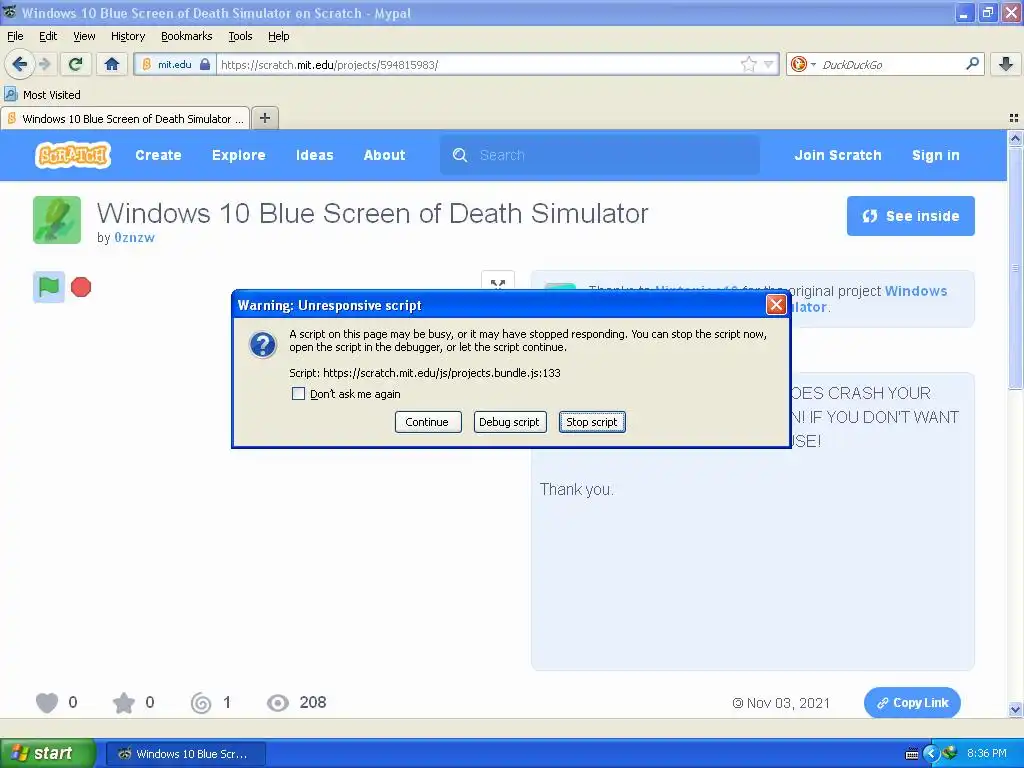
Task: Close the Unresponsive script dialog with the X
Action: click(x=776, y=304)
